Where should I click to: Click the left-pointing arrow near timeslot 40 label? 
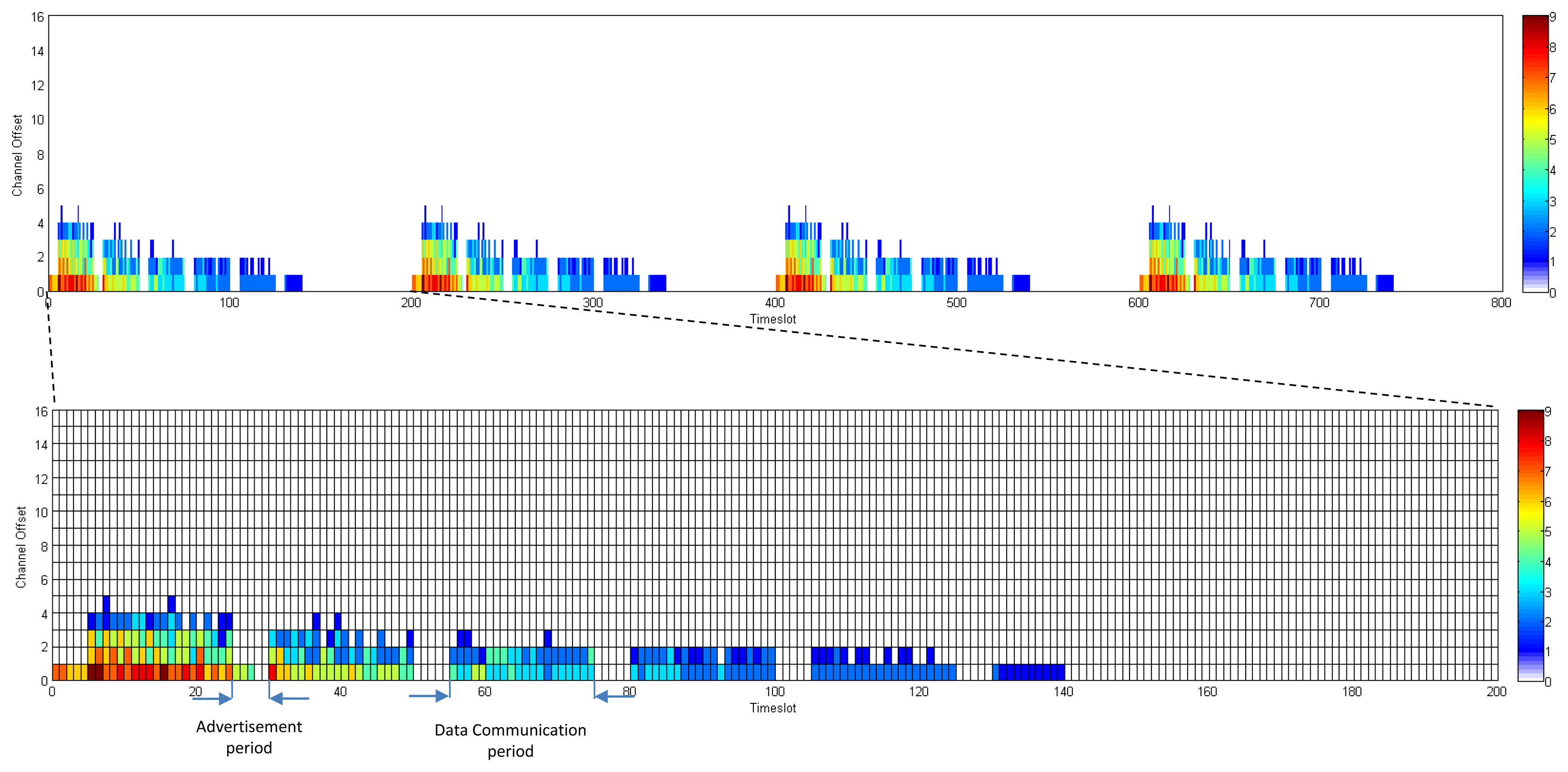pos(289,698)
